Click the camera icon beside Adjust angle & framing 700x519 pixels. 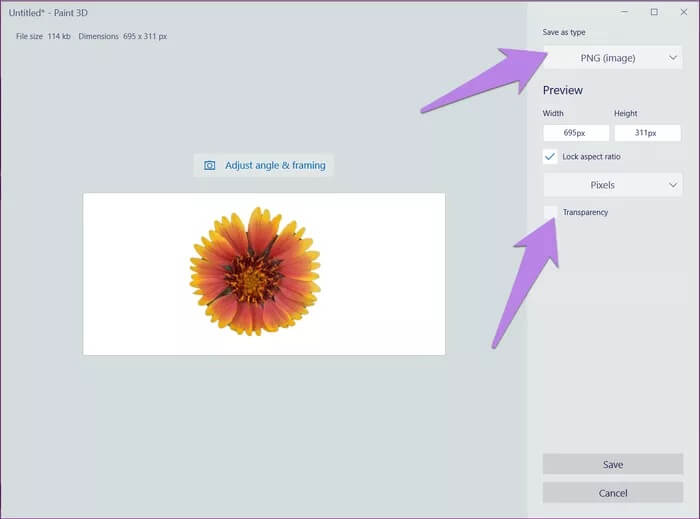(209, 166)
